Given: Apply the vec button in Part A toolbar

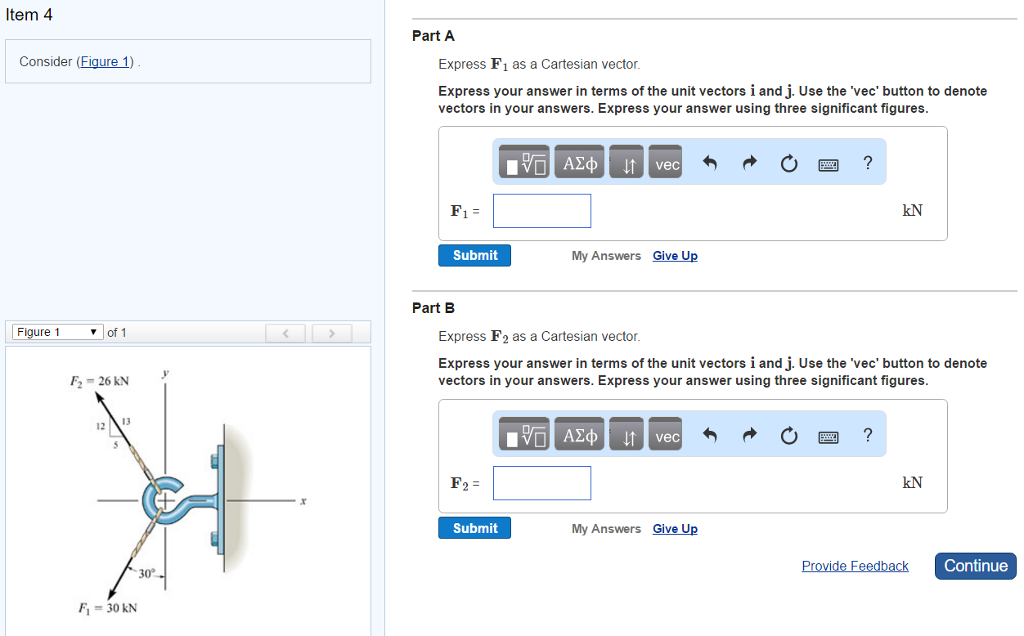Looking at the screenshot, I should pos(665,163).
